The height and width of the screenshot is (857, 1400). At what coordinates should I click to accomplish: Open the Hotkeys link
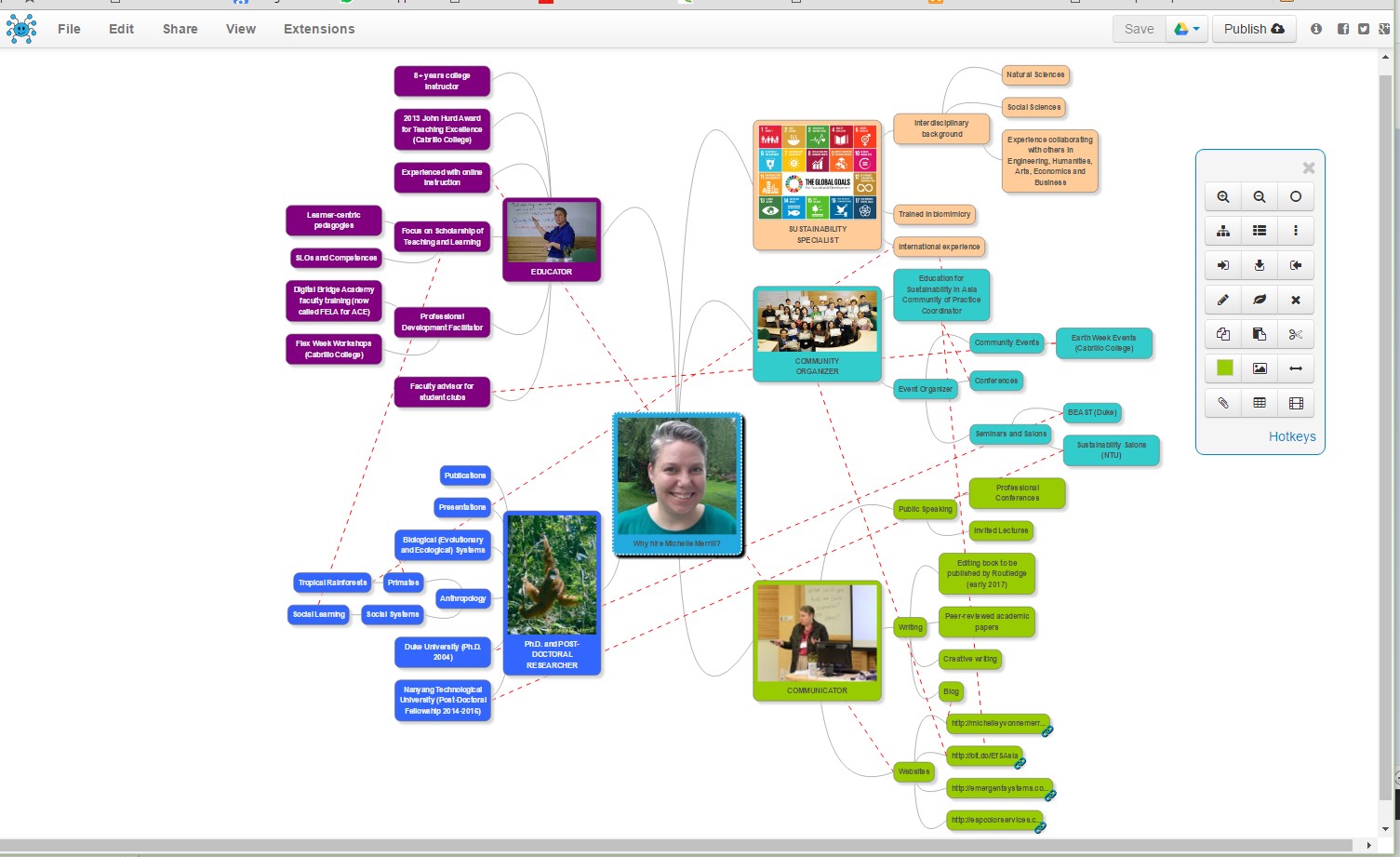(1292, 436)
